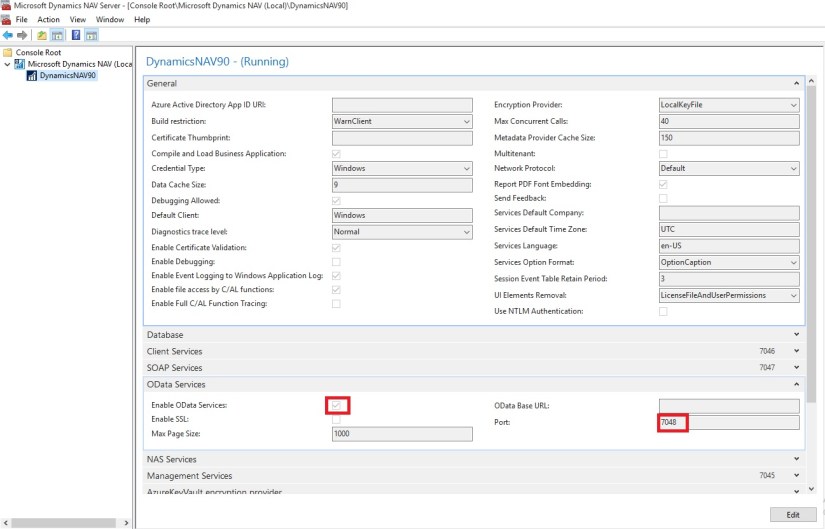The width and height of the screenshot is (825, 529).
Task: Check the Enable Debugging checkbox
Action: [x=336, y=262]
